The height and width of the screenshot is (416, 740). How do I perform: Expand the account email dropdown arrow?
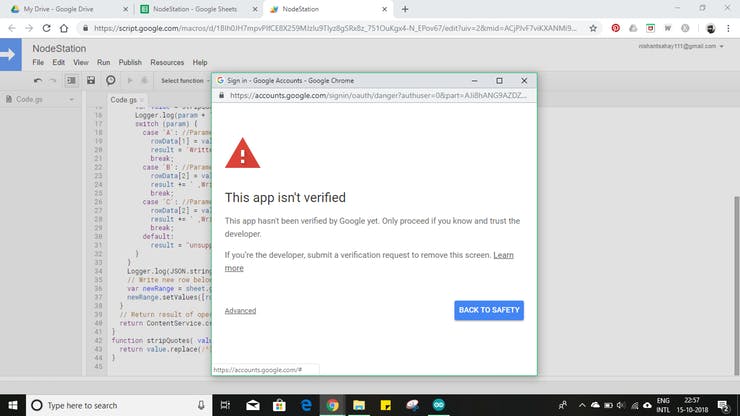(x=722, y=46)
